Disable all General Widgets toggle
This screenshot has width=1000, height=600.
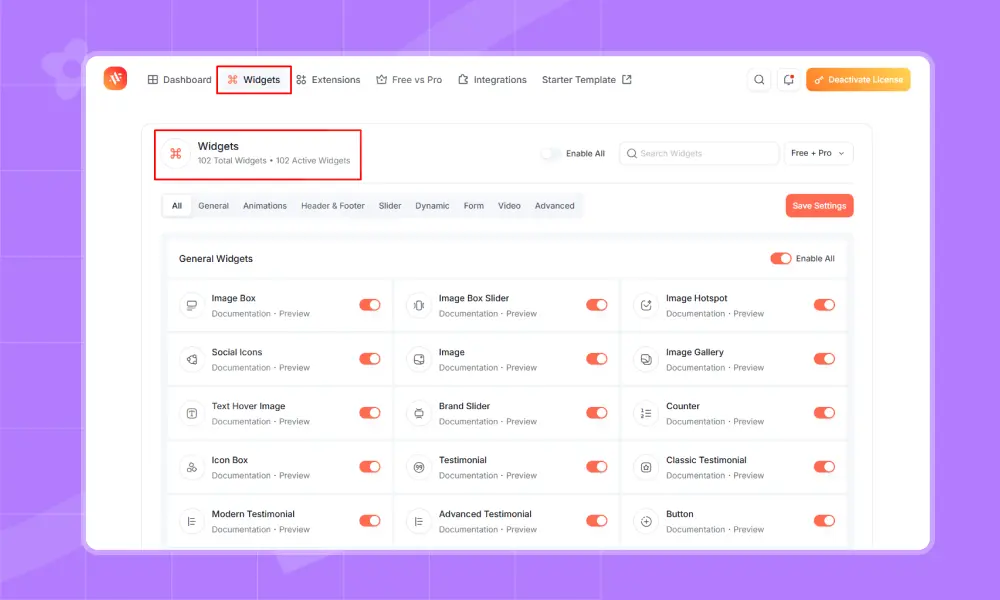tap(780, 259)
